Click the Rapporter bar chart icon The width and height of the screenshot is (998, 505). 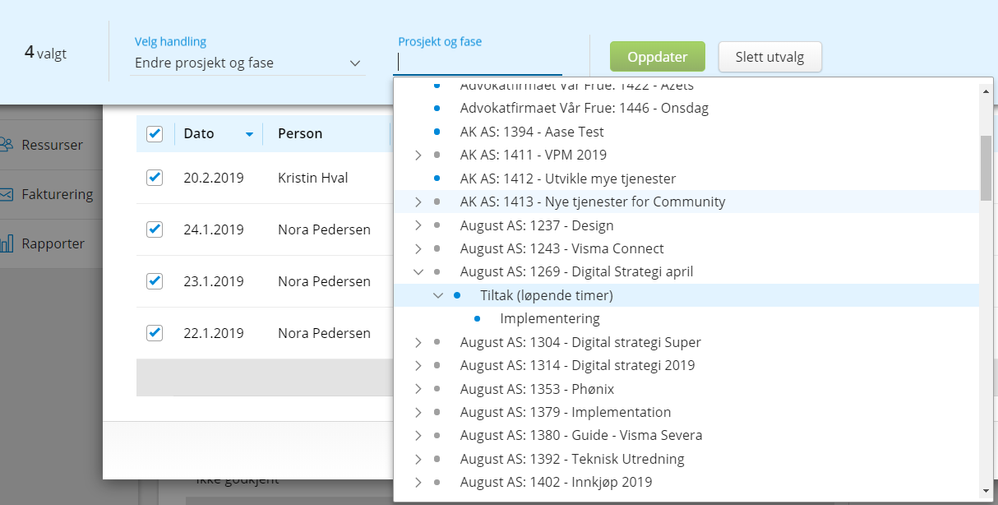point(6,243)
